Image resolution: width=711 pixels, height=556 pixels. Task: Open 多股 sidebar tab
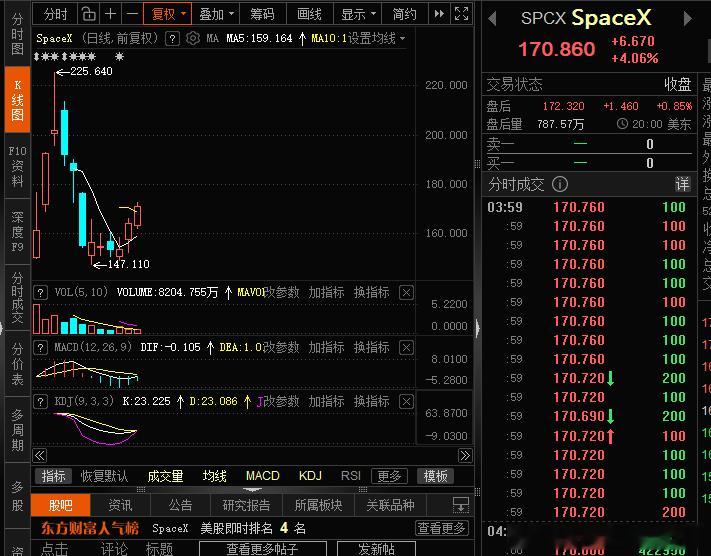point(17,496)
